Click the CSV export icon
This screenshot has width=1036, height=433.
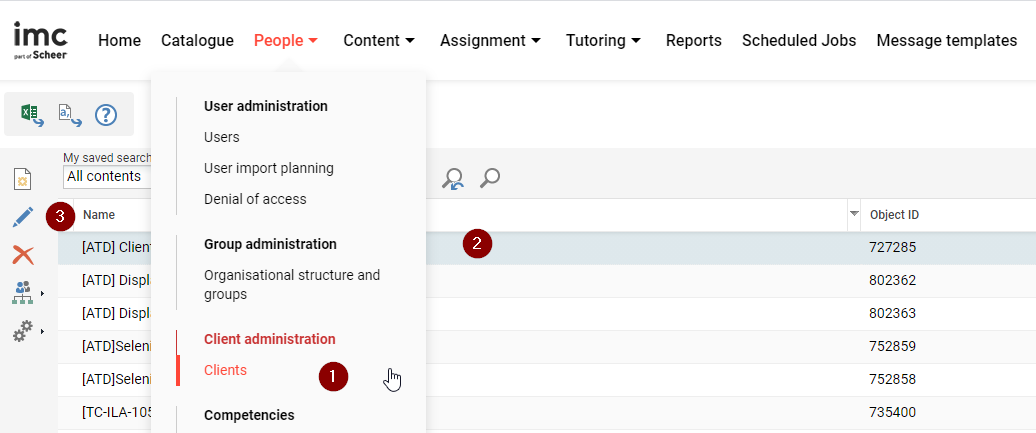coord(69,115)
